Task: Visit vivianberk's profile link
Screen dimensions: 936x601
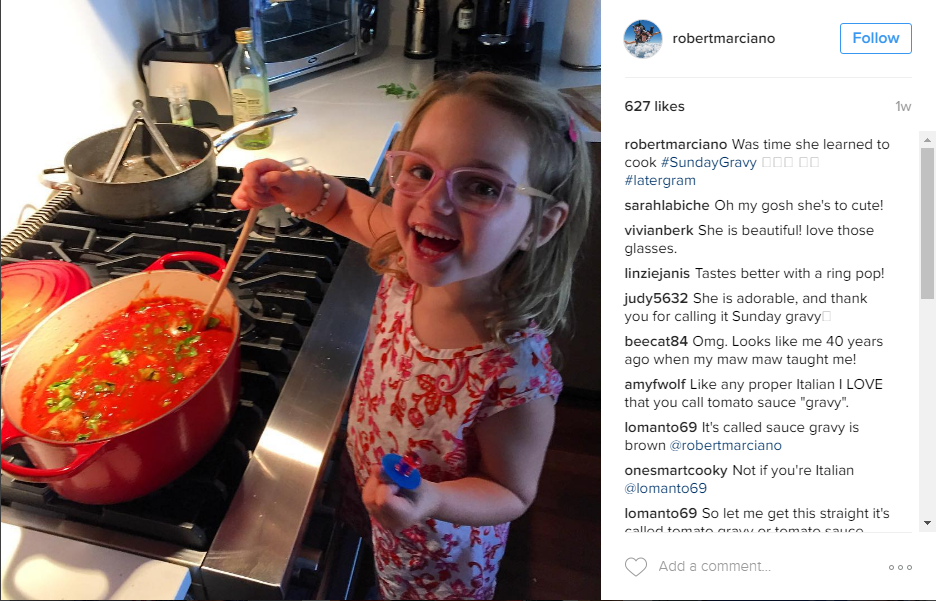Action: [x=659, y=230]
